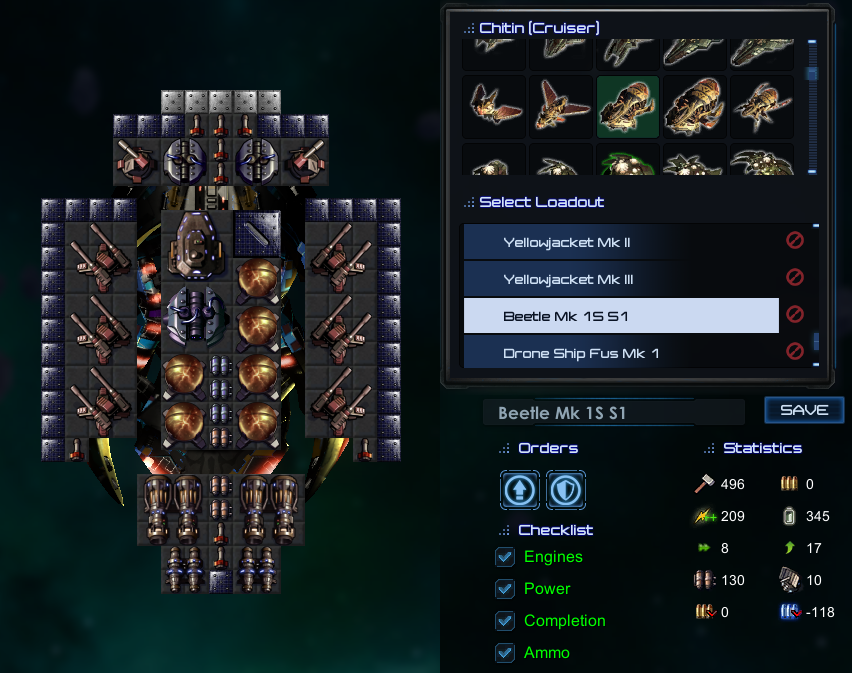
Task: Delete the Yellowjacket Mk II loadout
Action: [x=795, y=240]
